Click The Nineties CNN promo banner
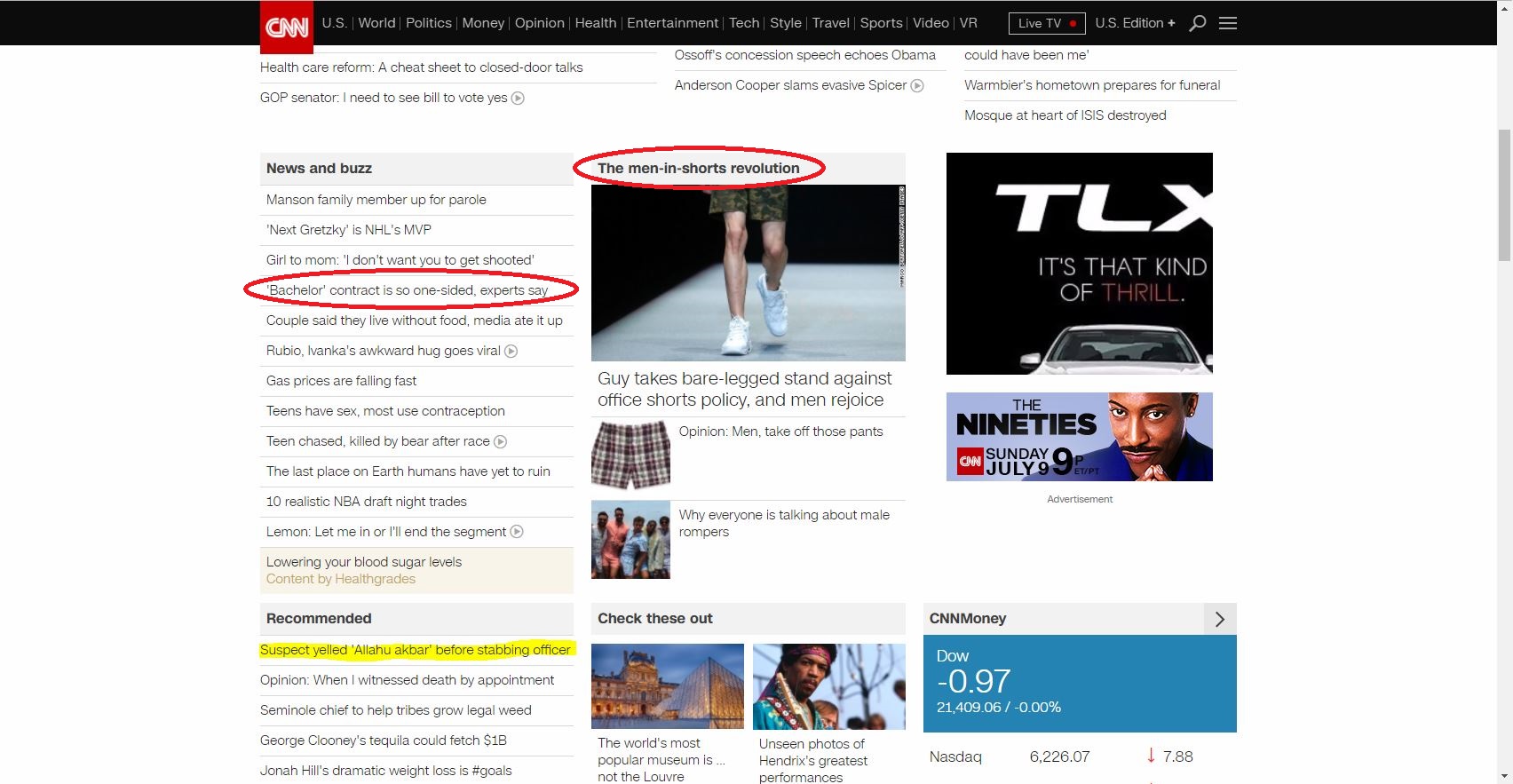The height and width of the screenshot is (784, 1513). click(1080, 437)
